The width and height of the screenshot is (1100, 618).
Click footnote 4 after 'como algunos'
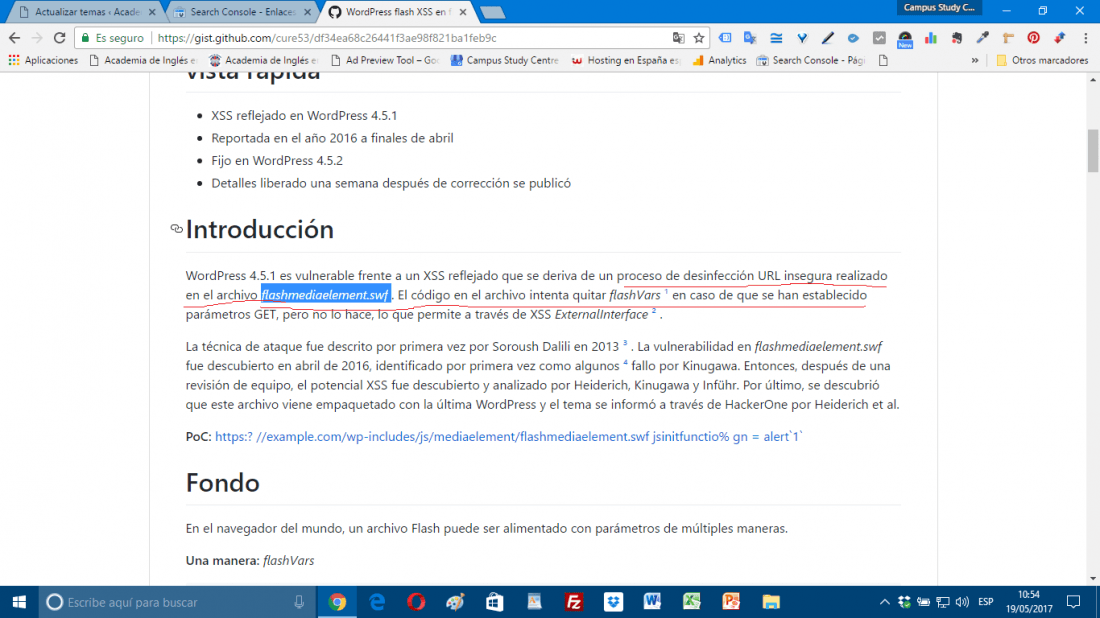pos(625,362)
